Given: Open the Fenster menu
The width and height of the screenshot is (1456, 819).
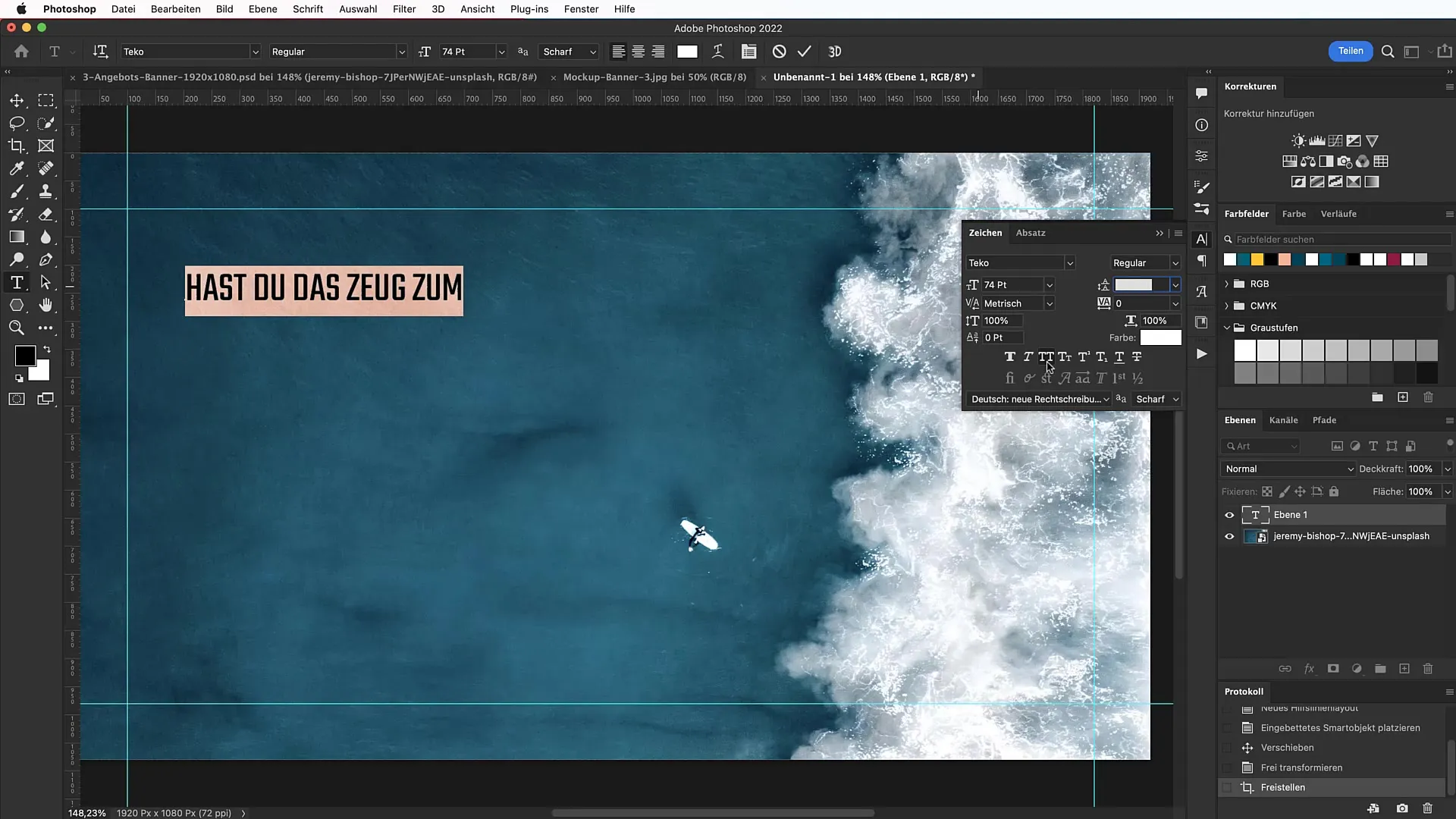Looking at the screenshot, I should point(581,9).
